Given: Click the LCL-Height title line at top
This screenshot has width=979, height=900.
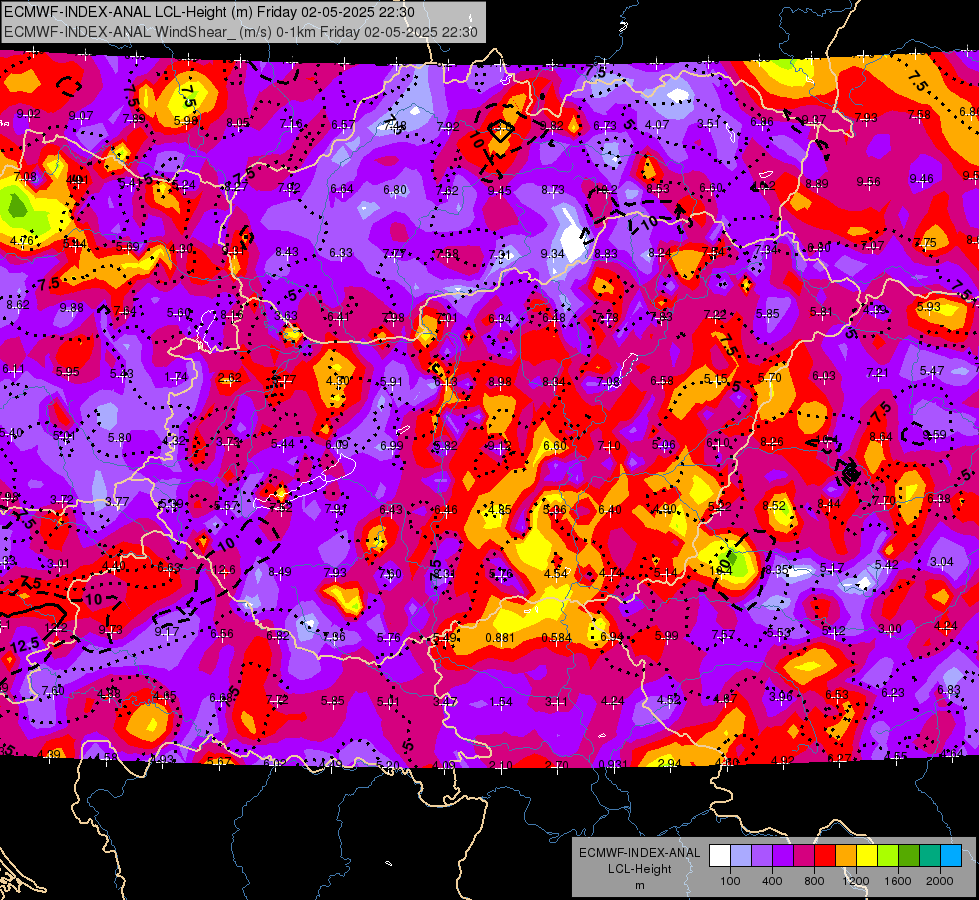Looking at the screenshot, I should point(209,12).
